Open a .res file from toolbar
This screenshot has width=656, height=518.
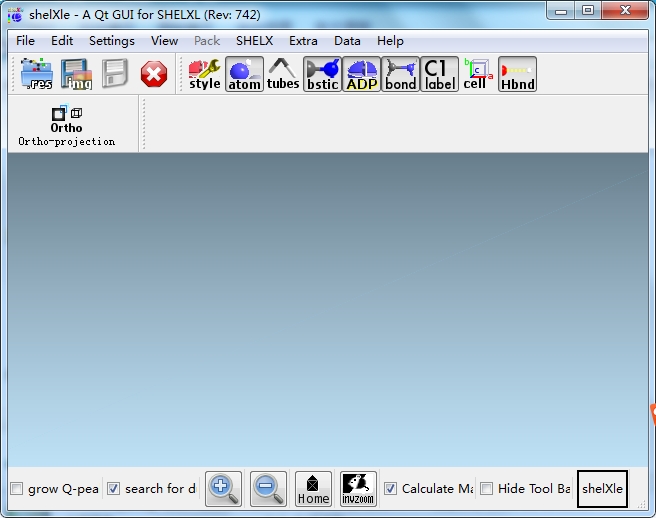pos(37,74)
